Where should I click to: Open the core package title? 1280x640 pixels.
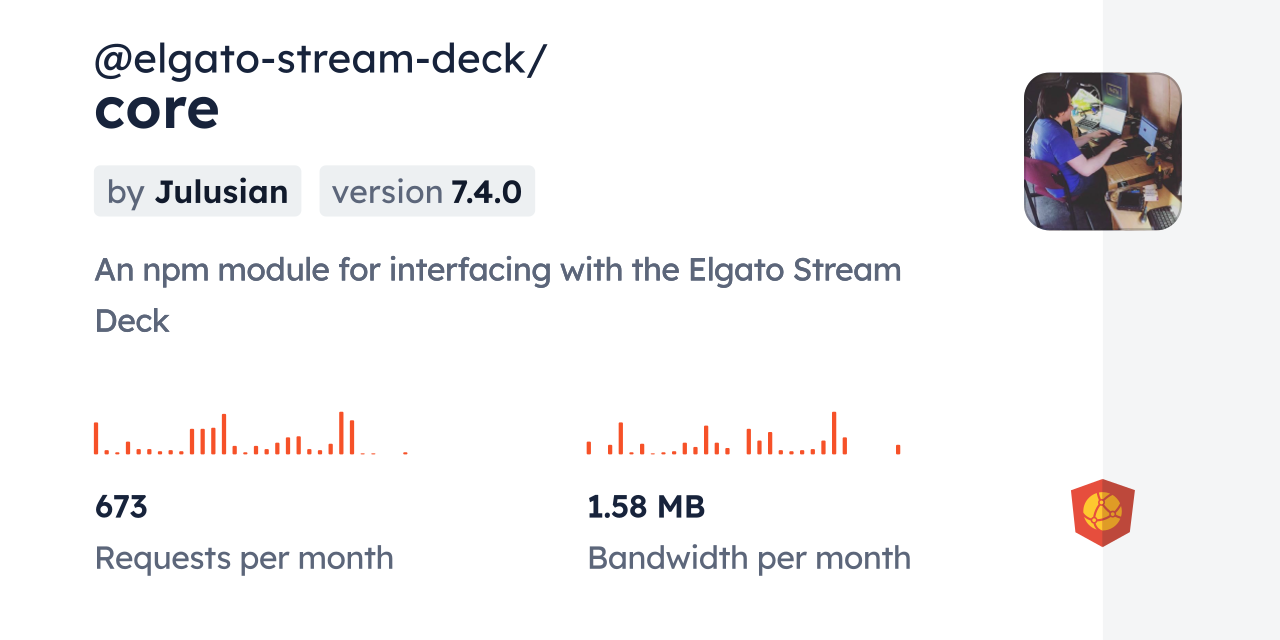tap(156, 111)
